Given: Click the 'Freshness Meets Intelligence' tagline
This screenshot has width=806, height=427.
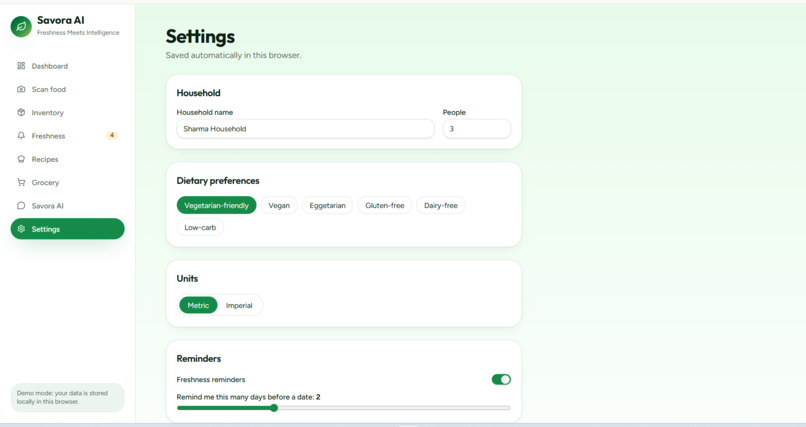Looking at the screenshot, I should 78,32.
